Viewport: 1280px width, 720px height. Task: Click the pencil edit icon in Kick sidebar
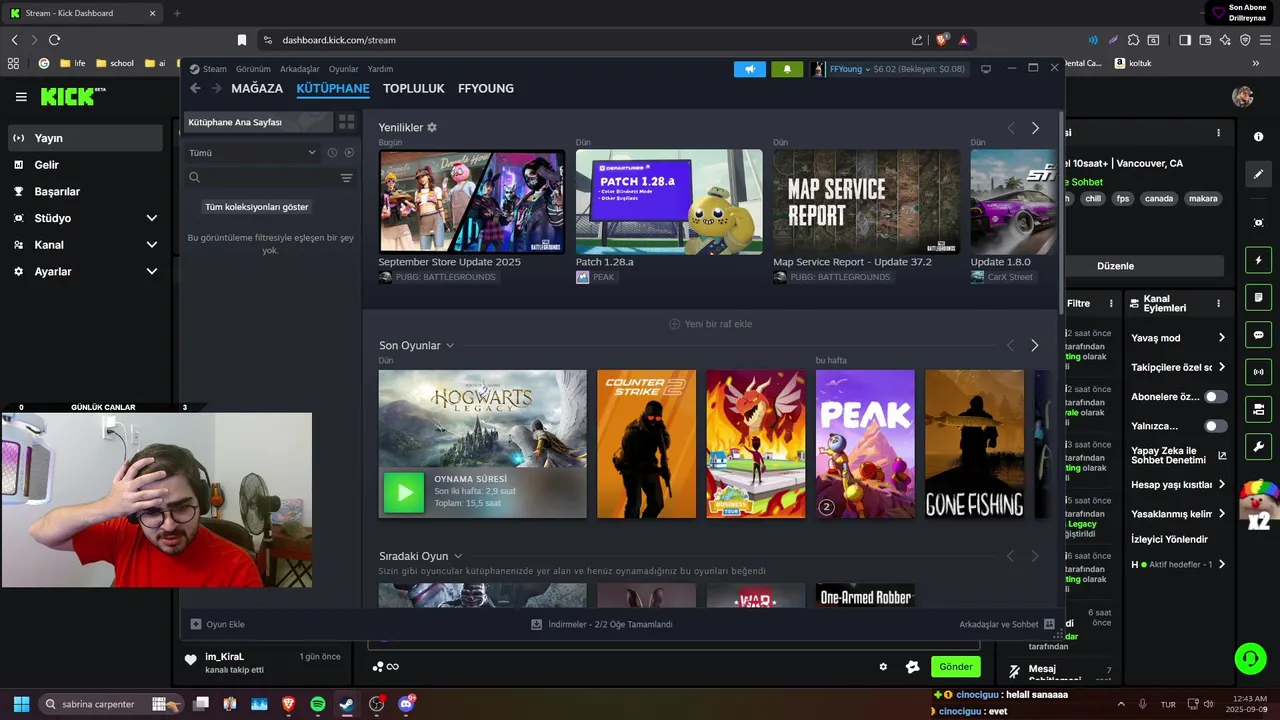click(x=1258, y=174)
